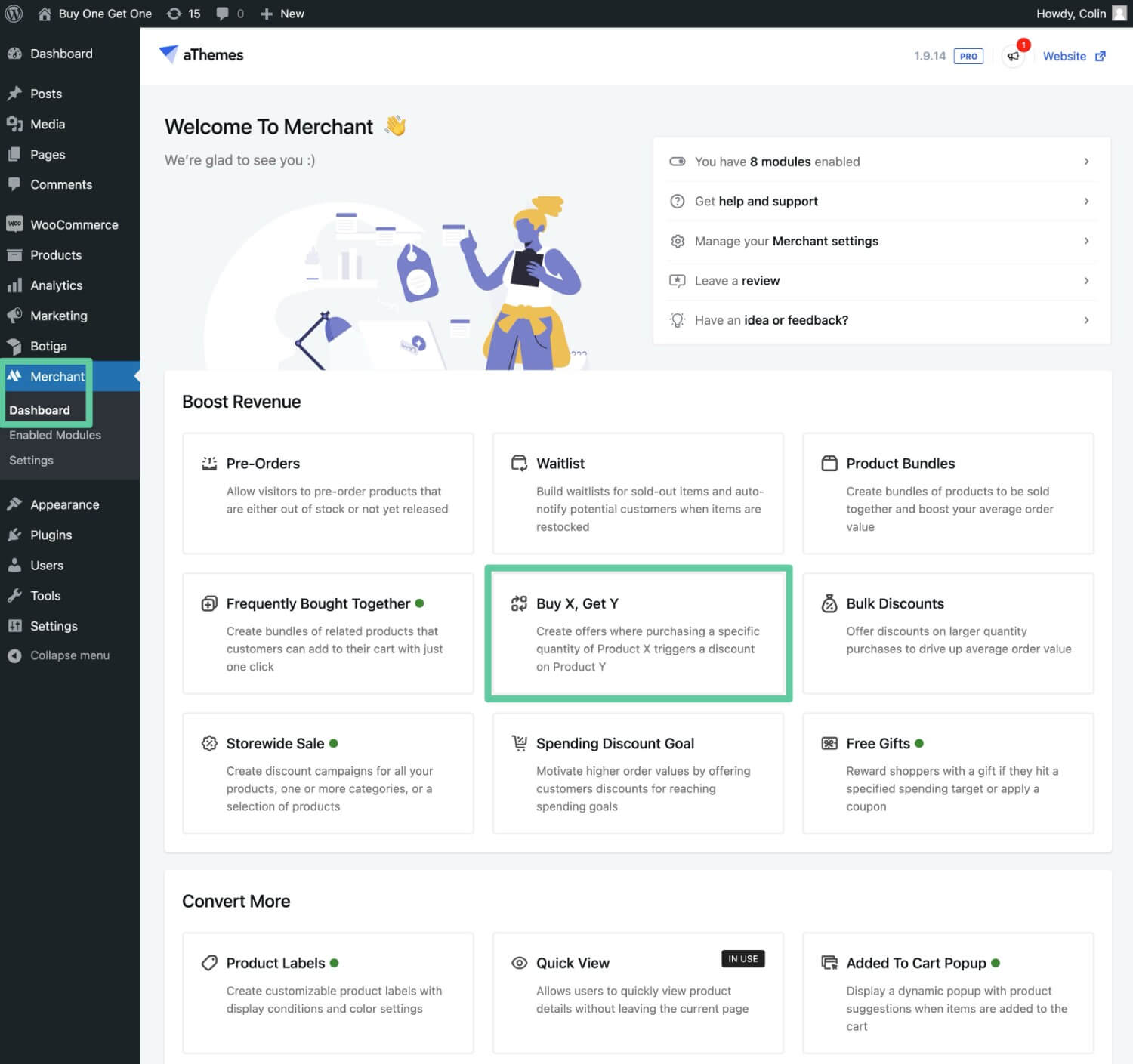
Task: Click the Free Gifts icon
Action: [829, 743]
